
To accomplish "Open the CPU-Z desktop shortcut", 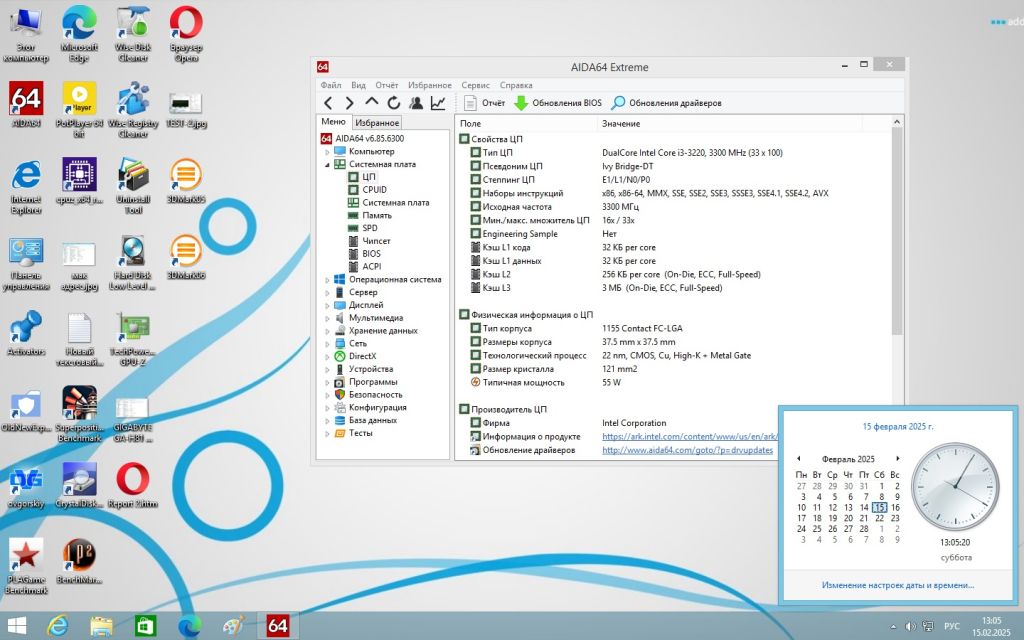I will click(79, 181).
